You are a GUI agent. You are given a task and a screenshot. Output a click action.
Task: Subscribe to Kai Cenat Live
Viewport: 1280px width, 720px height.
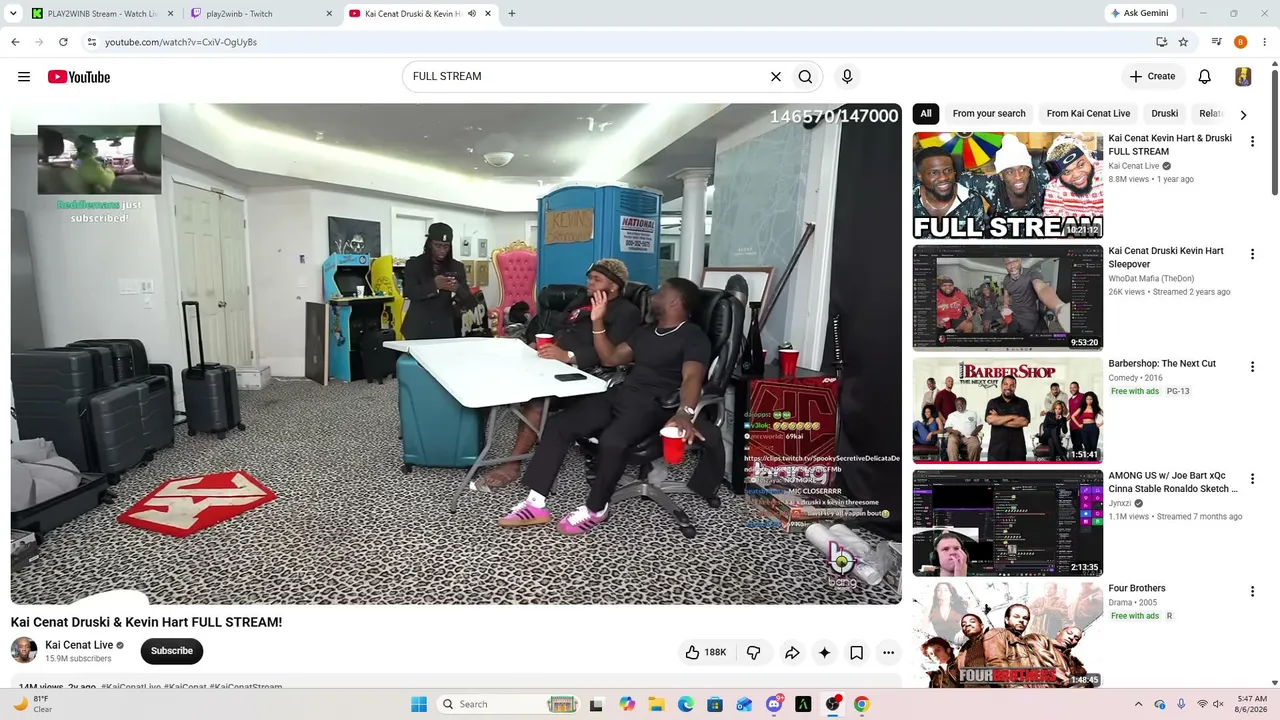coord(172,651)
